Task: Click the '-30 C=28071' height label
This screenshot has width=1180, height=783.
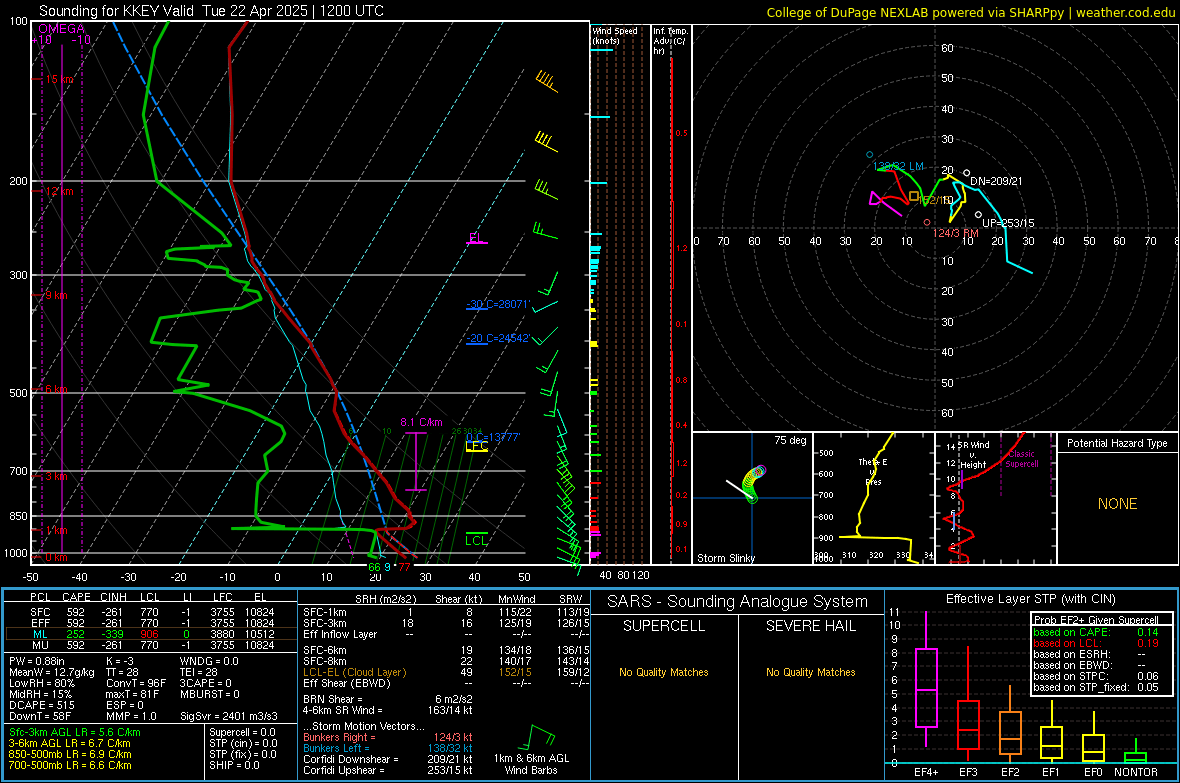Action: tap(498, 304)
